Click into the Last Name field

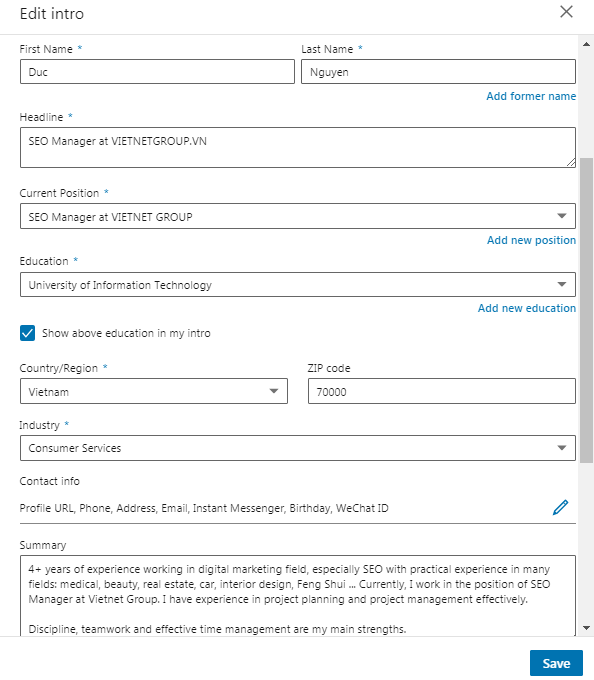point(438,72)
